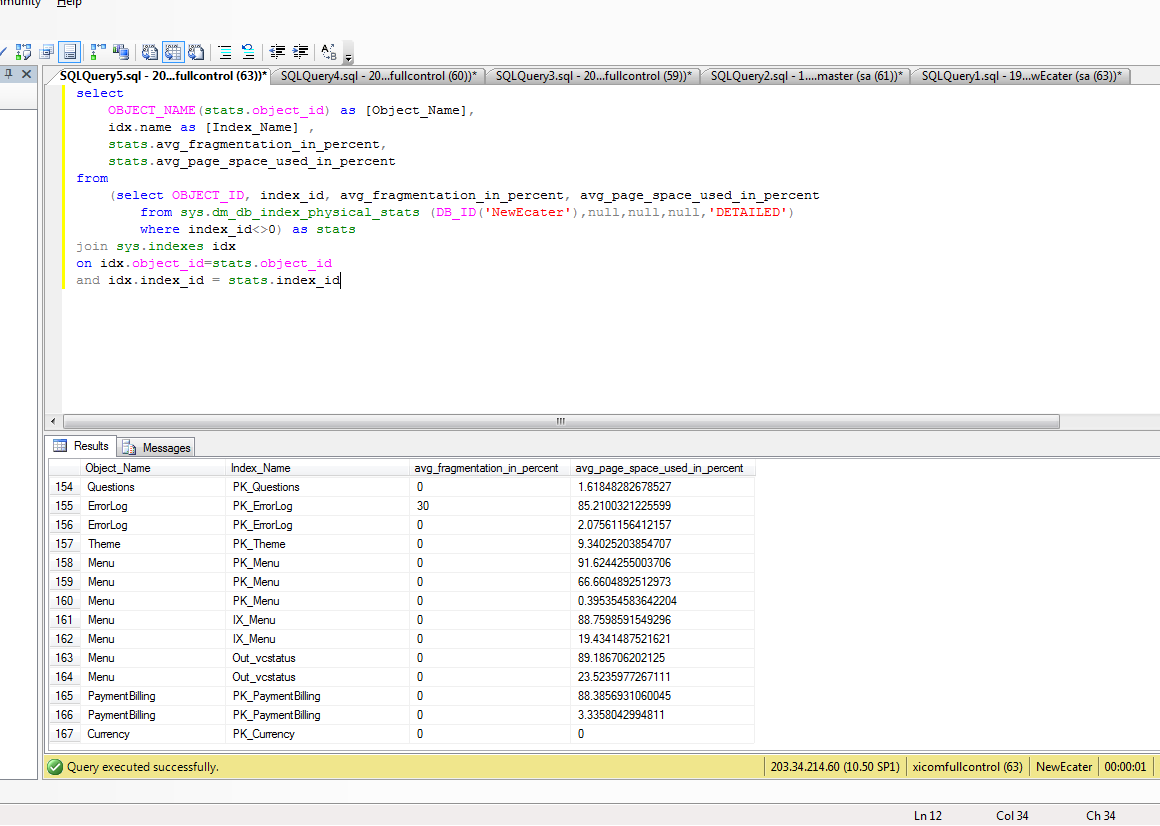Decrease indent using the toolbar icon
Viewport: 1160px width, 826px height.
(x=277, y=52)
